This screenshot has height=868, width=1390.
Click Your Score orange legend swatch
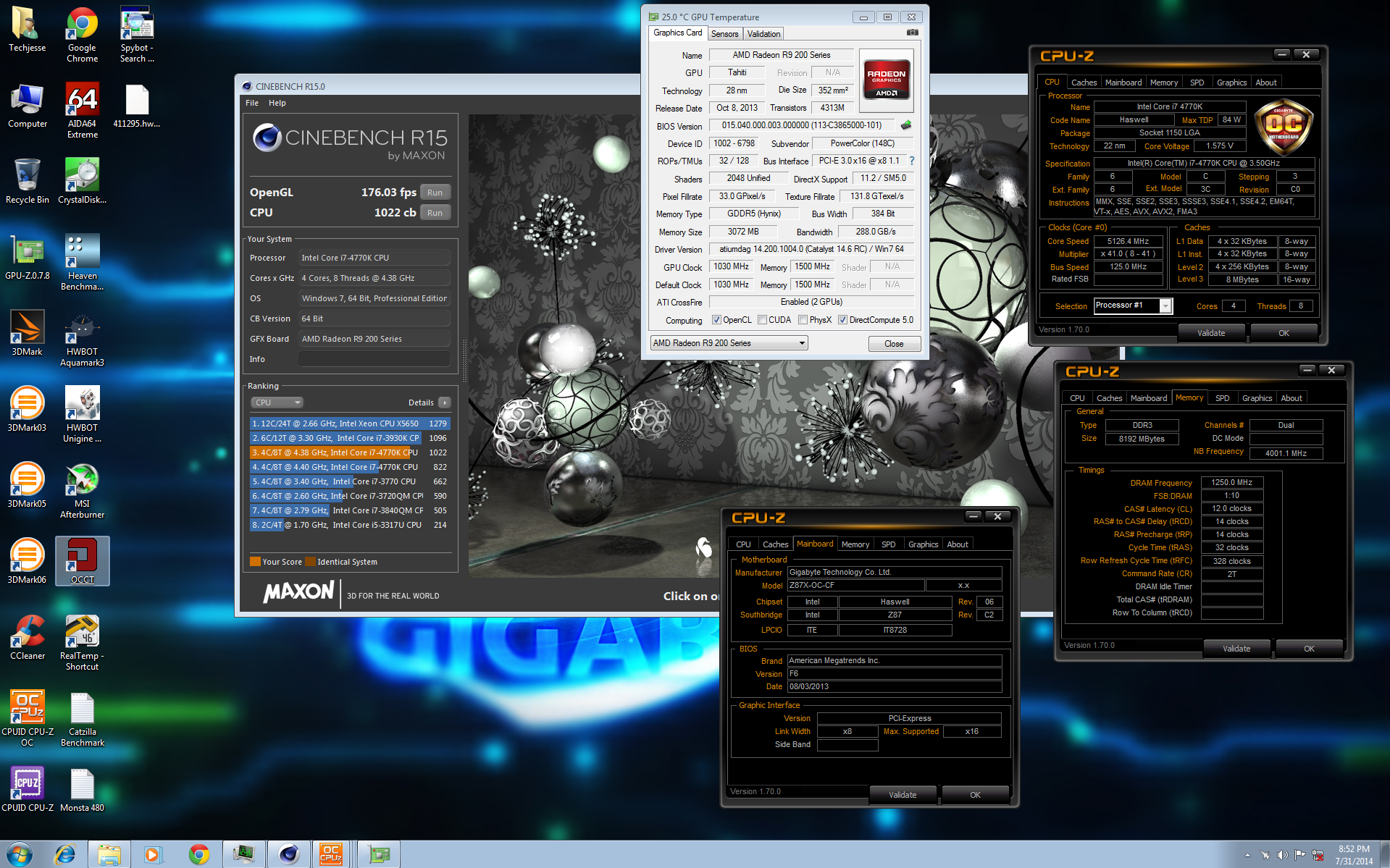coord(255,562)
